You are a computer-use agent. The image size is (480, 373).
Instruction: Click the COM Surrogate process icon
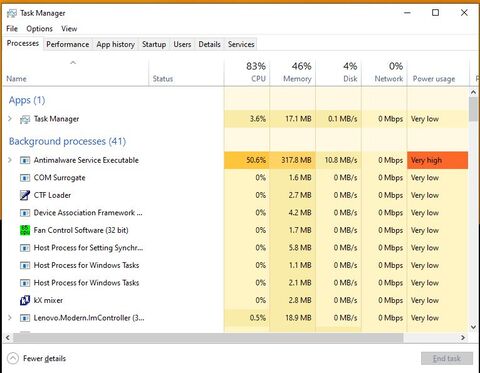pyautogui.click(x=25, y=178)
